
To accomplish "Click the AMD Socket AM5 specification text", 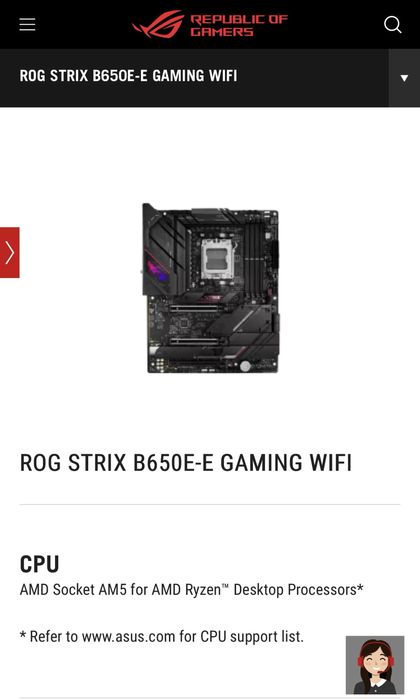I will (191, 590).
